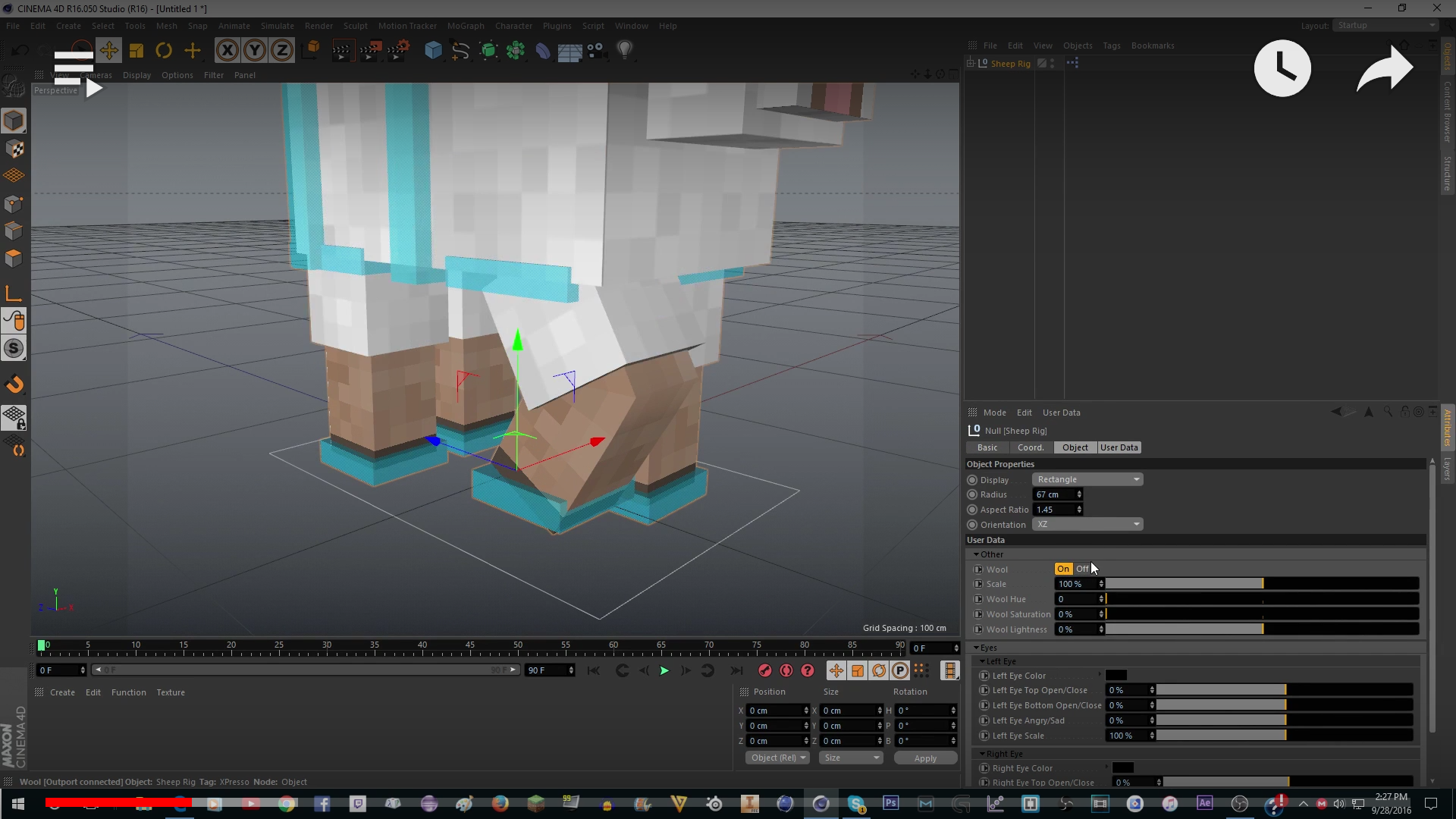
Task: Toggle X axis lock
Action: pyautogui.click(x=227, y=50)
